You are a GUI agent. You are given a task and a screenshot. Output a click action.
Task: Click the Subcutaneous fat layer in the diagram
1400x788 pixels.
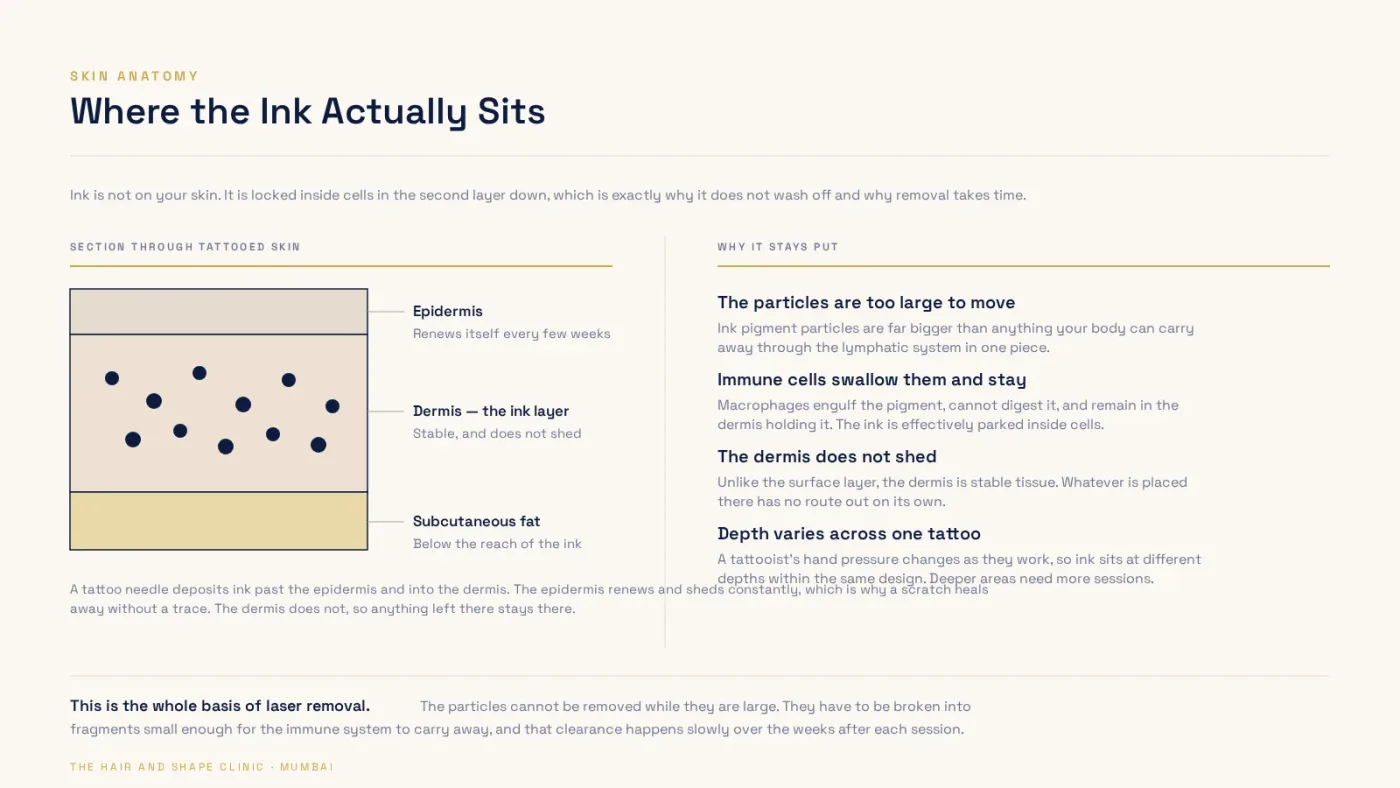coord(219,521)
